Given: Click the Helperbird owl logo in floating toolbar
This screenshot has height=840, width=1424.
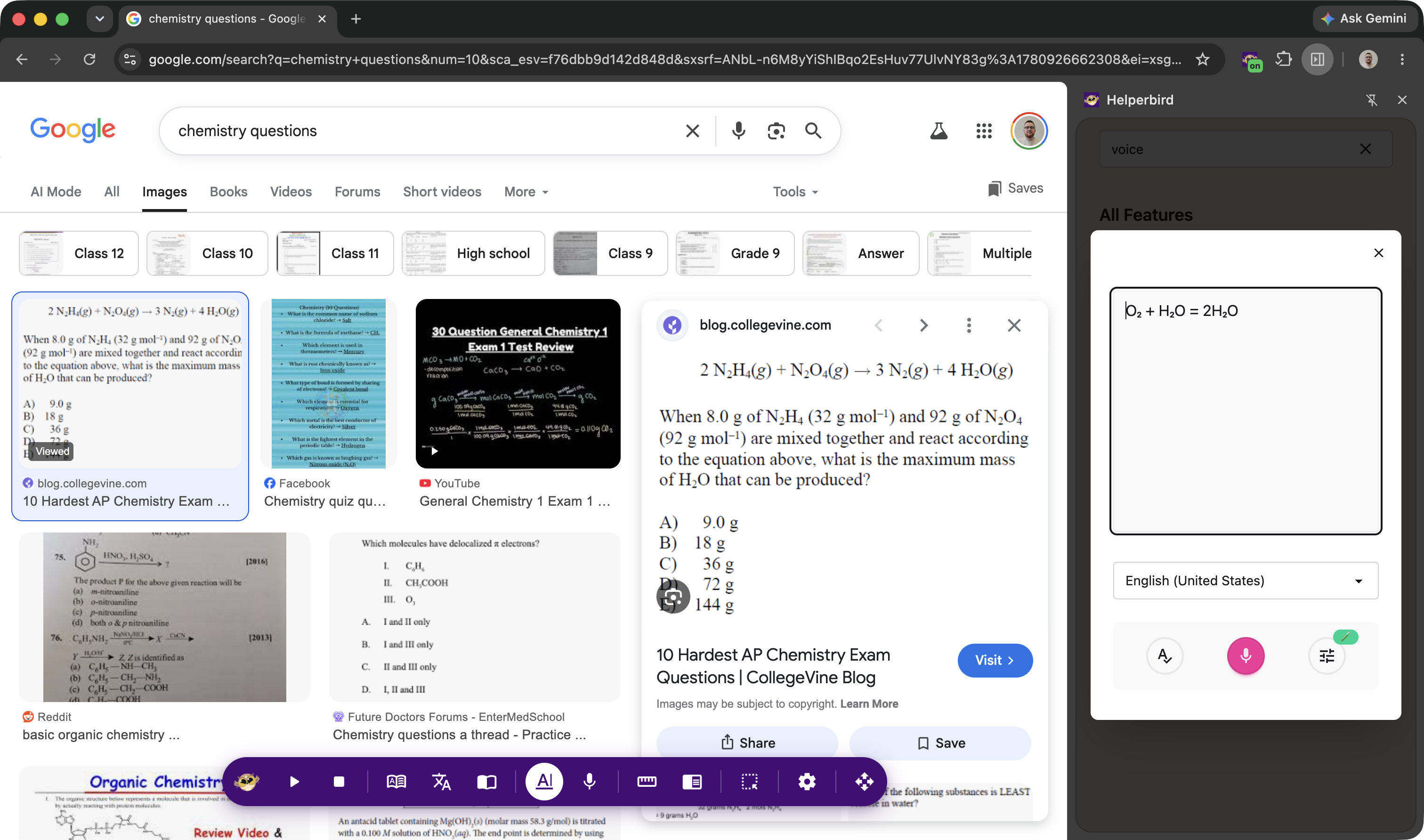Looking at the screenshot, I should pyautogui.click(x=247, y=782).
